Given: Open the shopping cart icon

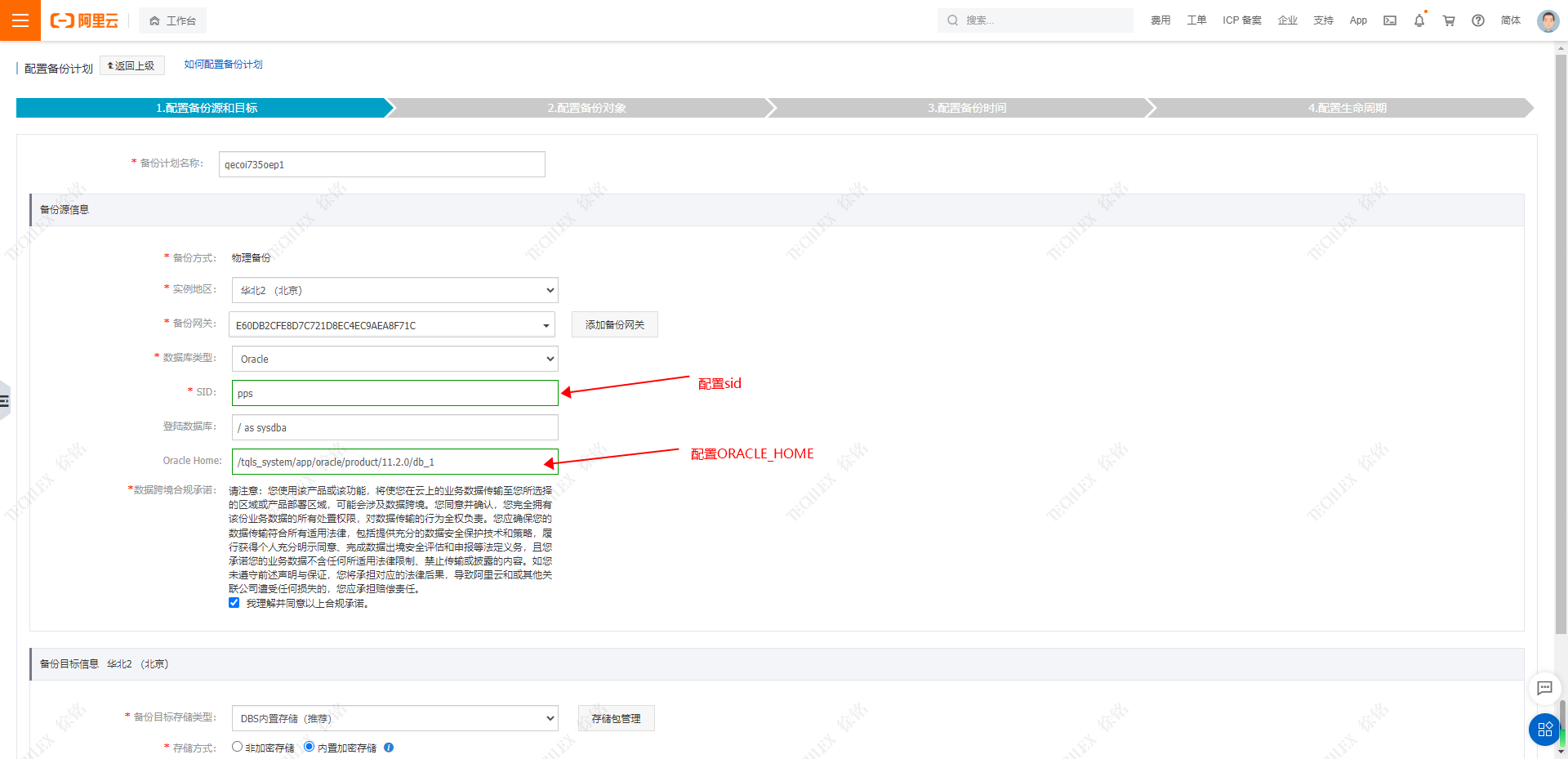Looking at the screenshot, I should tap(1449, 20).
